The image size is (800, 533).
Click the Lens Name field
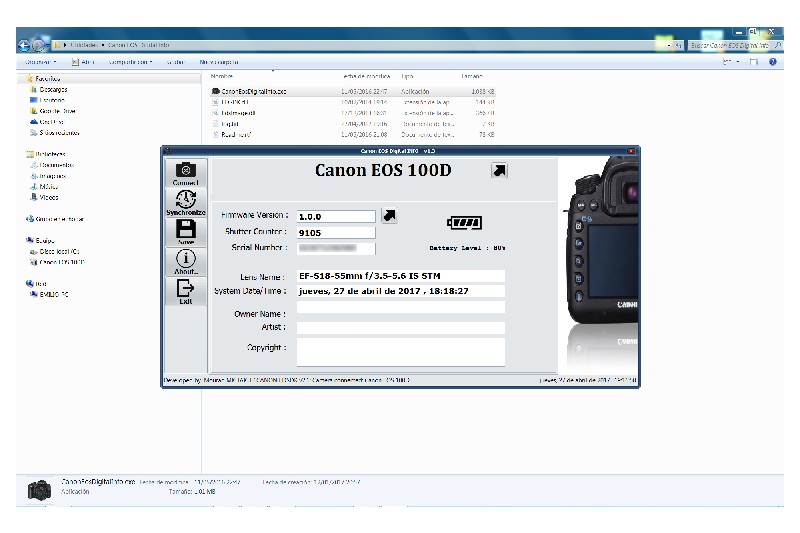pyautogui.click(x=401, y=276)
